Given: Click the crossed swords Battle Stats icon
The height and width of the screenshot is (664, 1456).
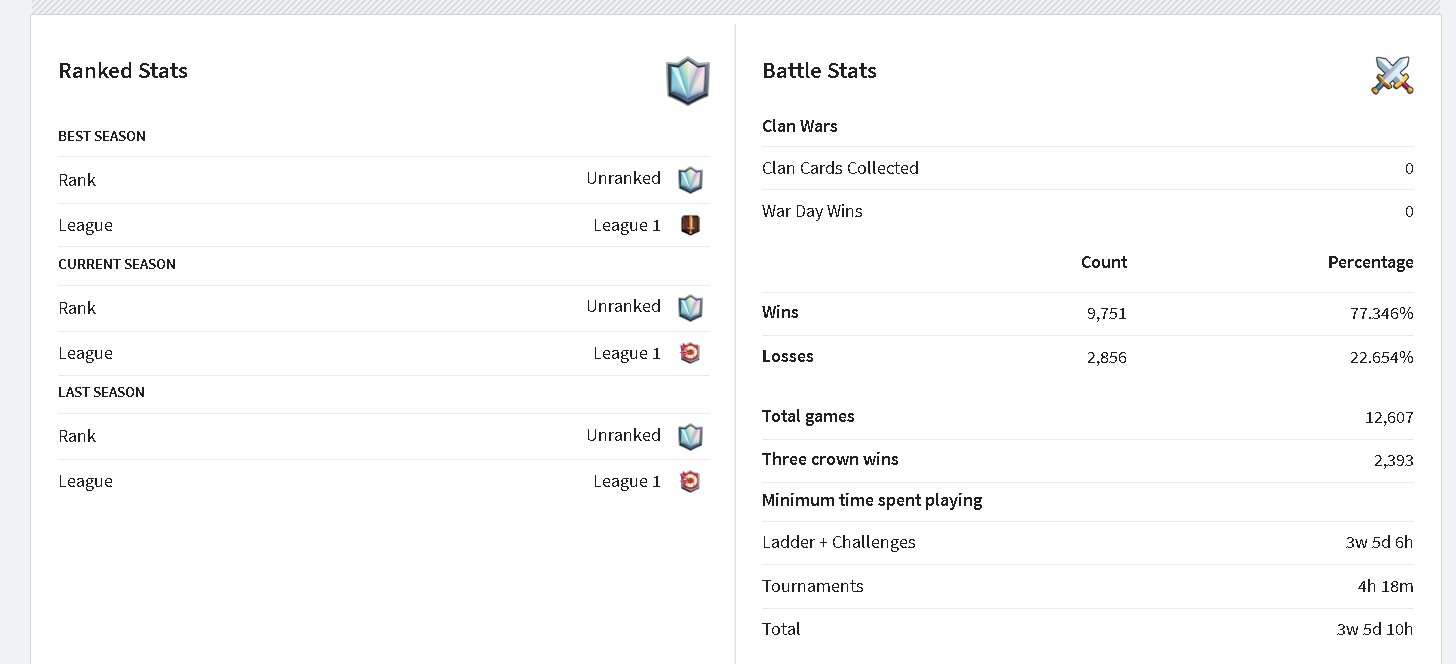Looking at the screenshot, I should 1392,75.
